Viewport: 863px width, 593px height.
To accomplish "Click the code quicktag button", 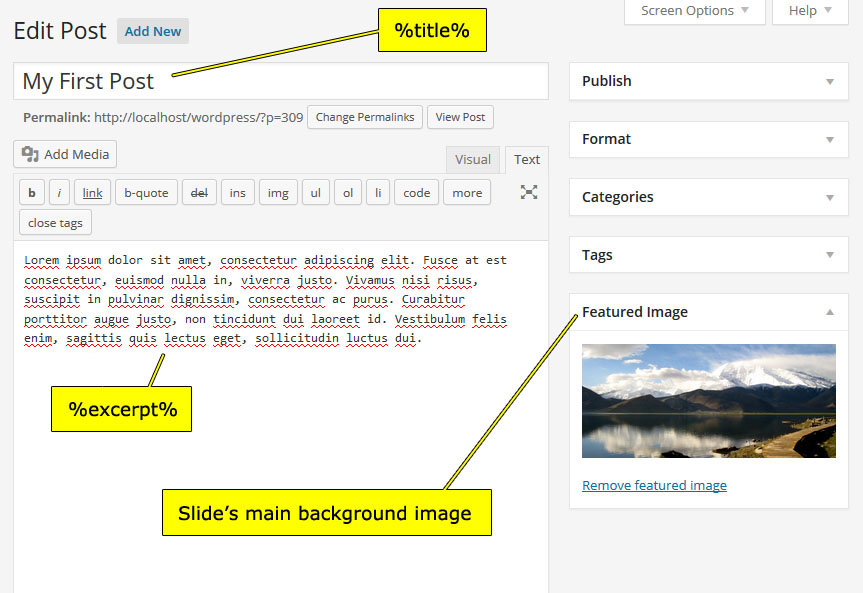I will [x=416, y=193].
